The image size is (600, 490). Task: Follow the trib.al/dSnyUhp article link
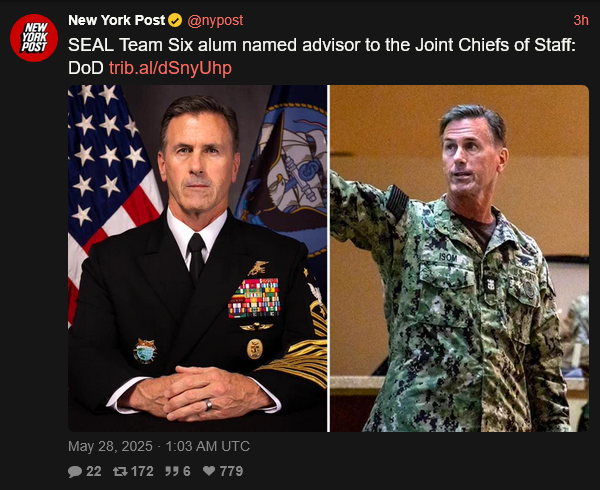coord(170,68)
